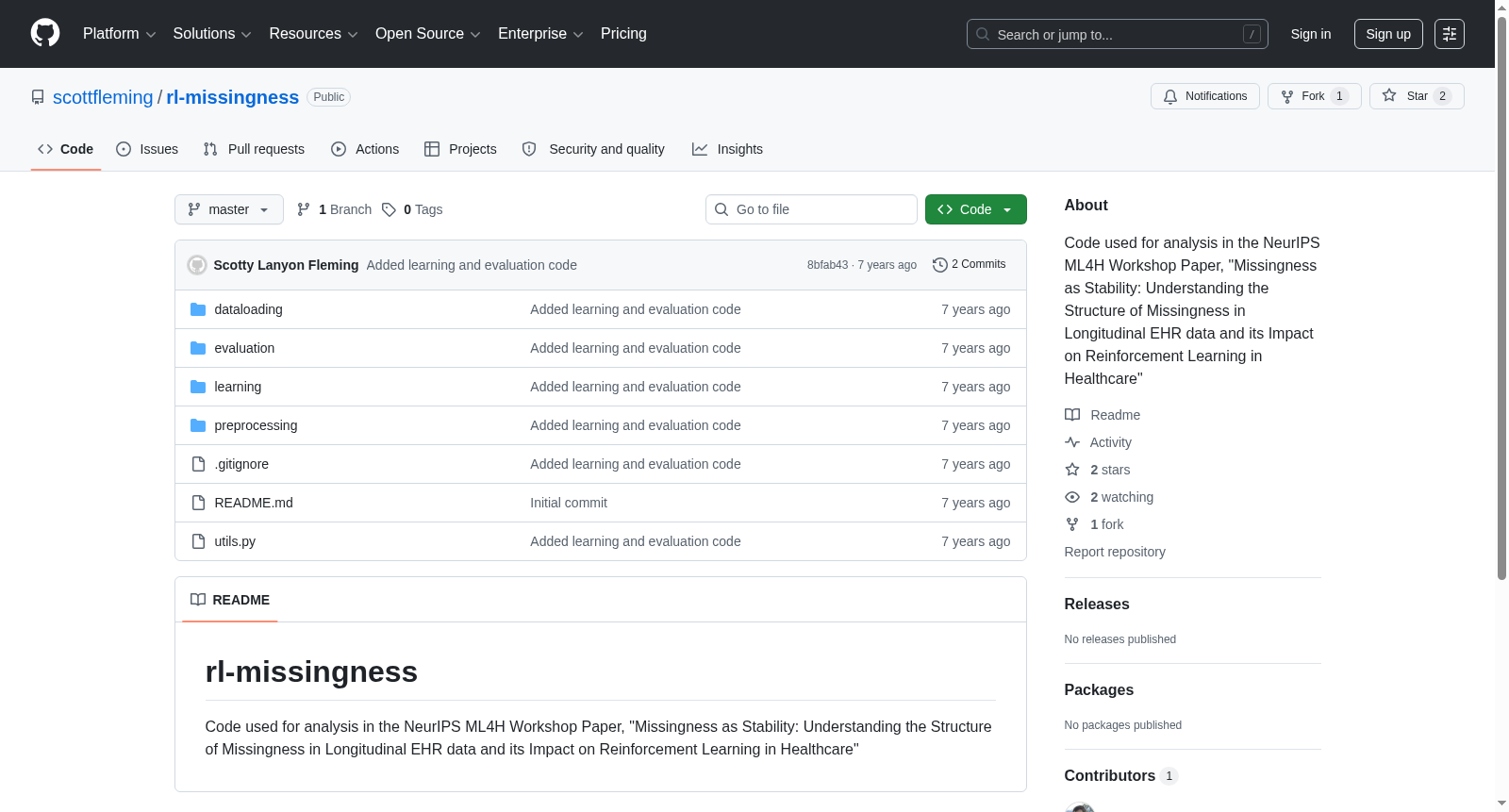Open the scottfleming profile link
Viewport: 1509px width, 812px height.
[103, 97]
